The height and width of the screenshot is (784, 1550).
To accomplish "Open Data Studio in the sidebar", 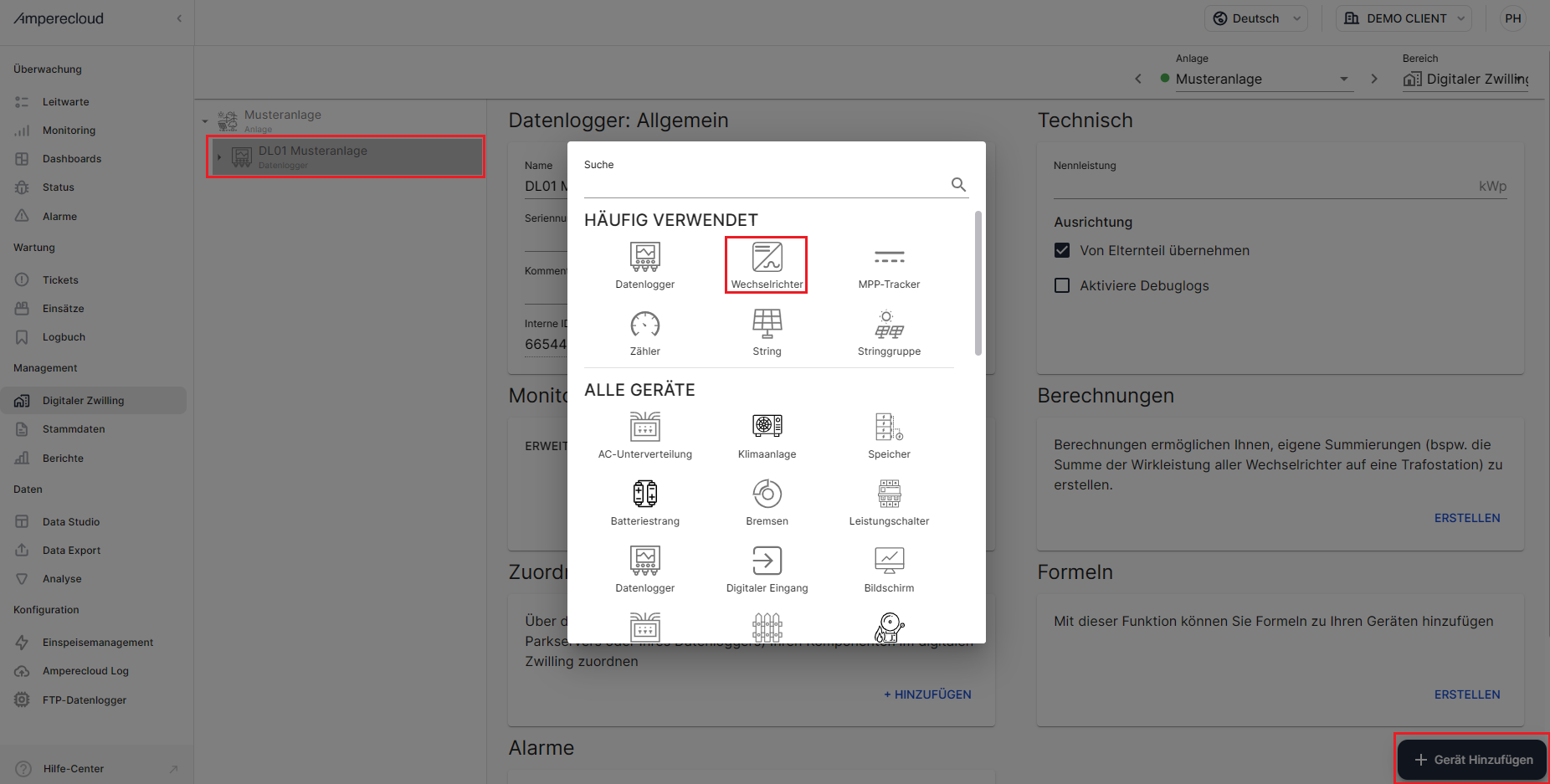I will (x=71, y=522).
